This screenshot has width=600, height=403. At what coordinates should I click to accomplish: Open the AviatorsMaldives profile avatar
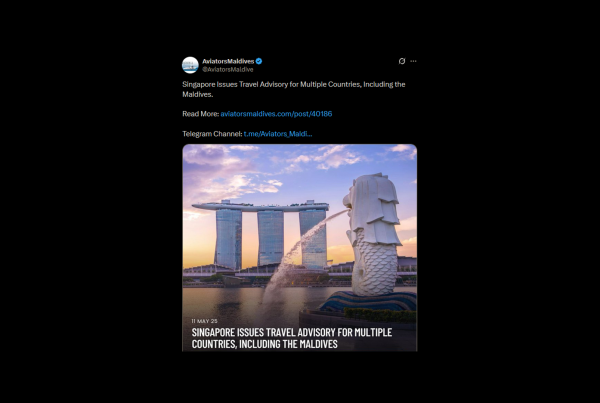click(x=190, y=65)
